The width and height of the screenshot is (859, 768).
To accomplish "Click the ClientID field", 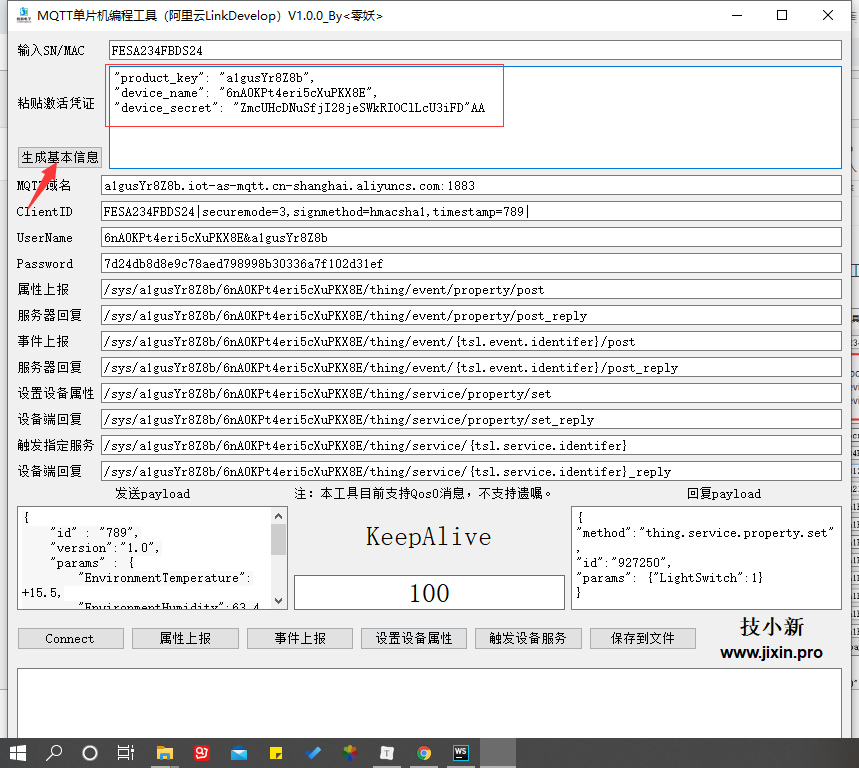I will 471,211.
